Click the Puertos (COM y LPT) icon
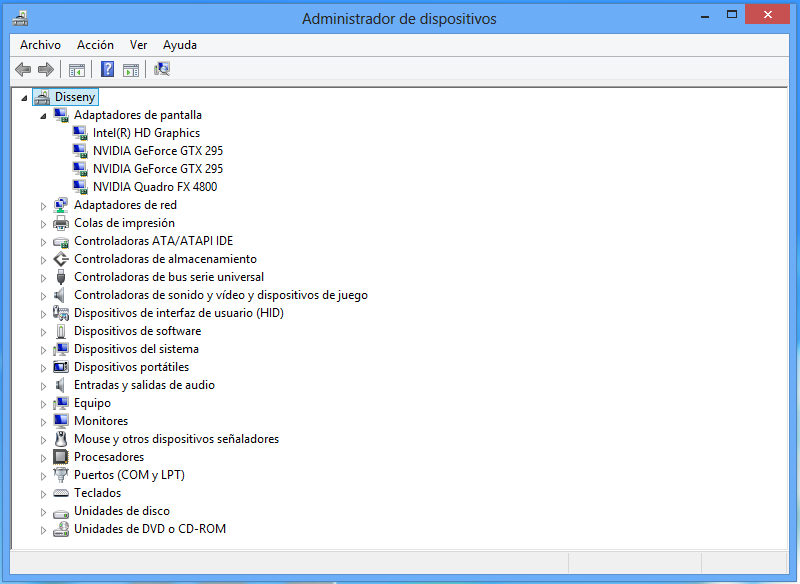The height and width of the screenshot is (584, 800). coord(61,475)
